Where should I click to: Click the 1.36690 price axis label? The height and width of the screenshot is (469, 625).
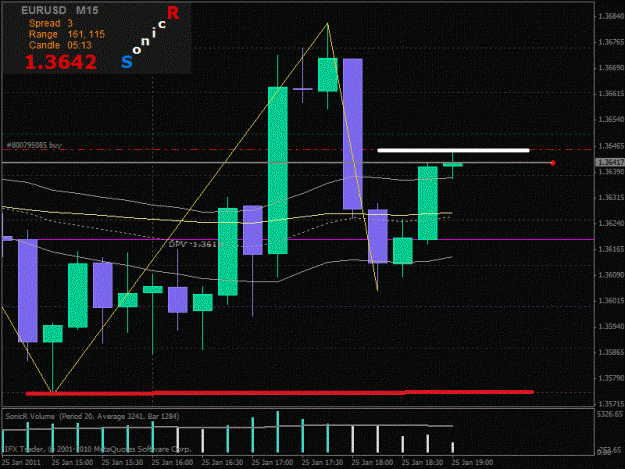[611, 68]
